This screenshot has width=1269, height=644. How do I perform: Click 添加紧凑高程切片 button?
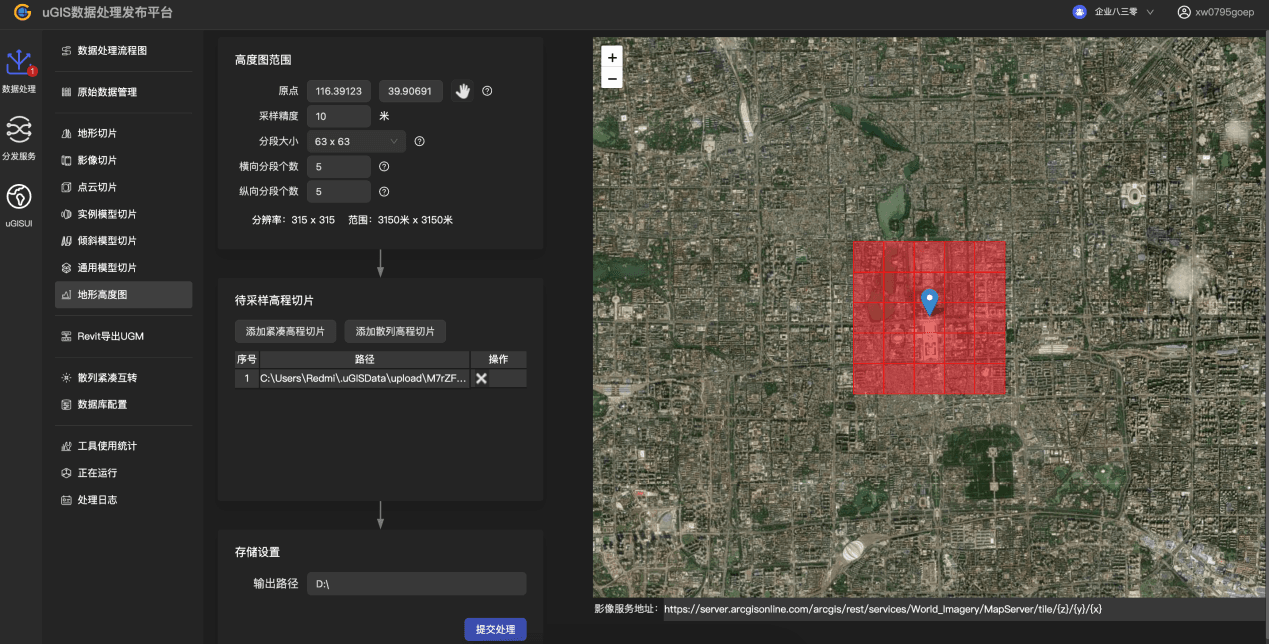[285, 331]
